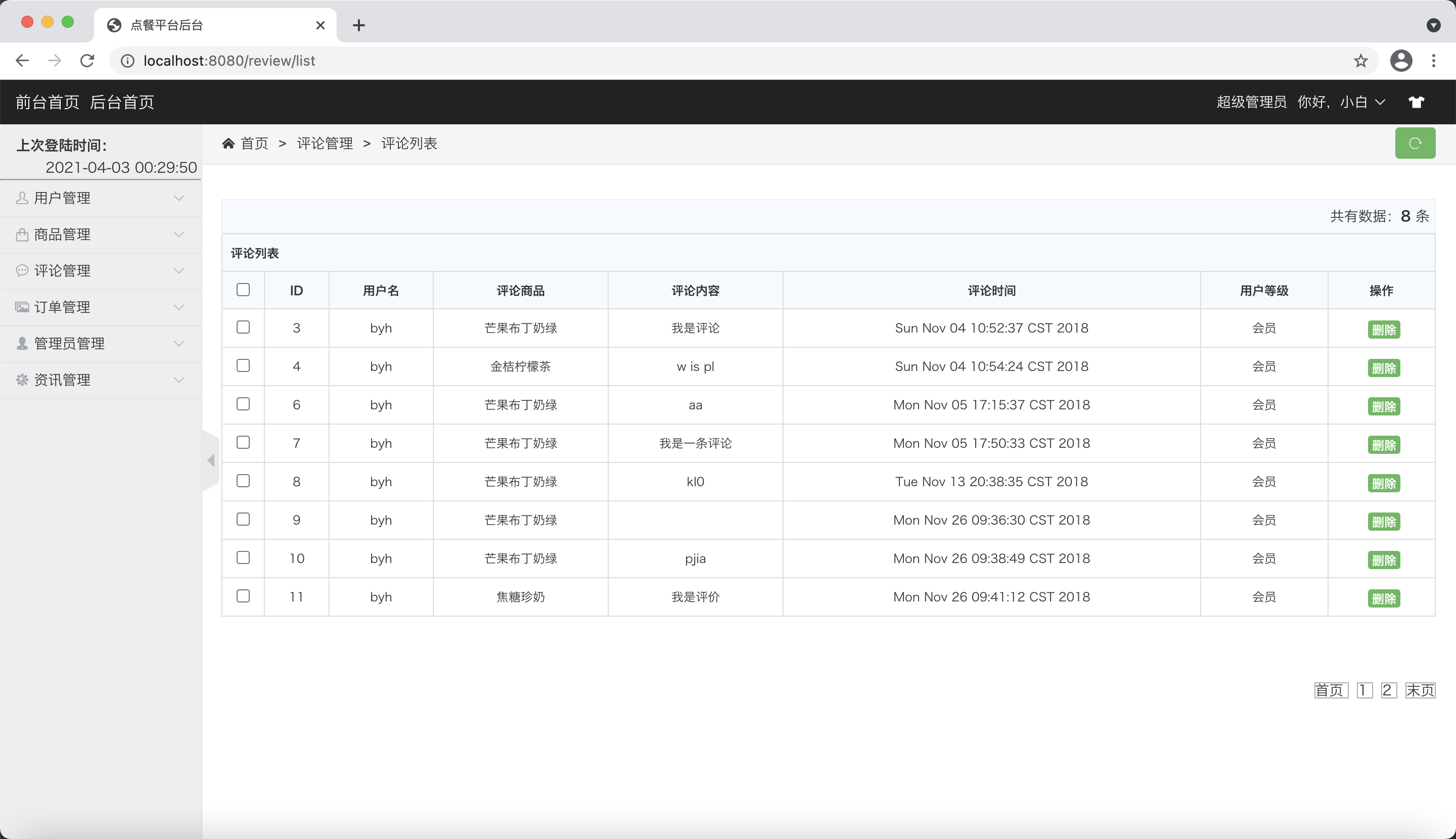Click the sidebar collapse arrow handle
The image size is (1456, 839).
pyautogui.click(x=211, y=460)
